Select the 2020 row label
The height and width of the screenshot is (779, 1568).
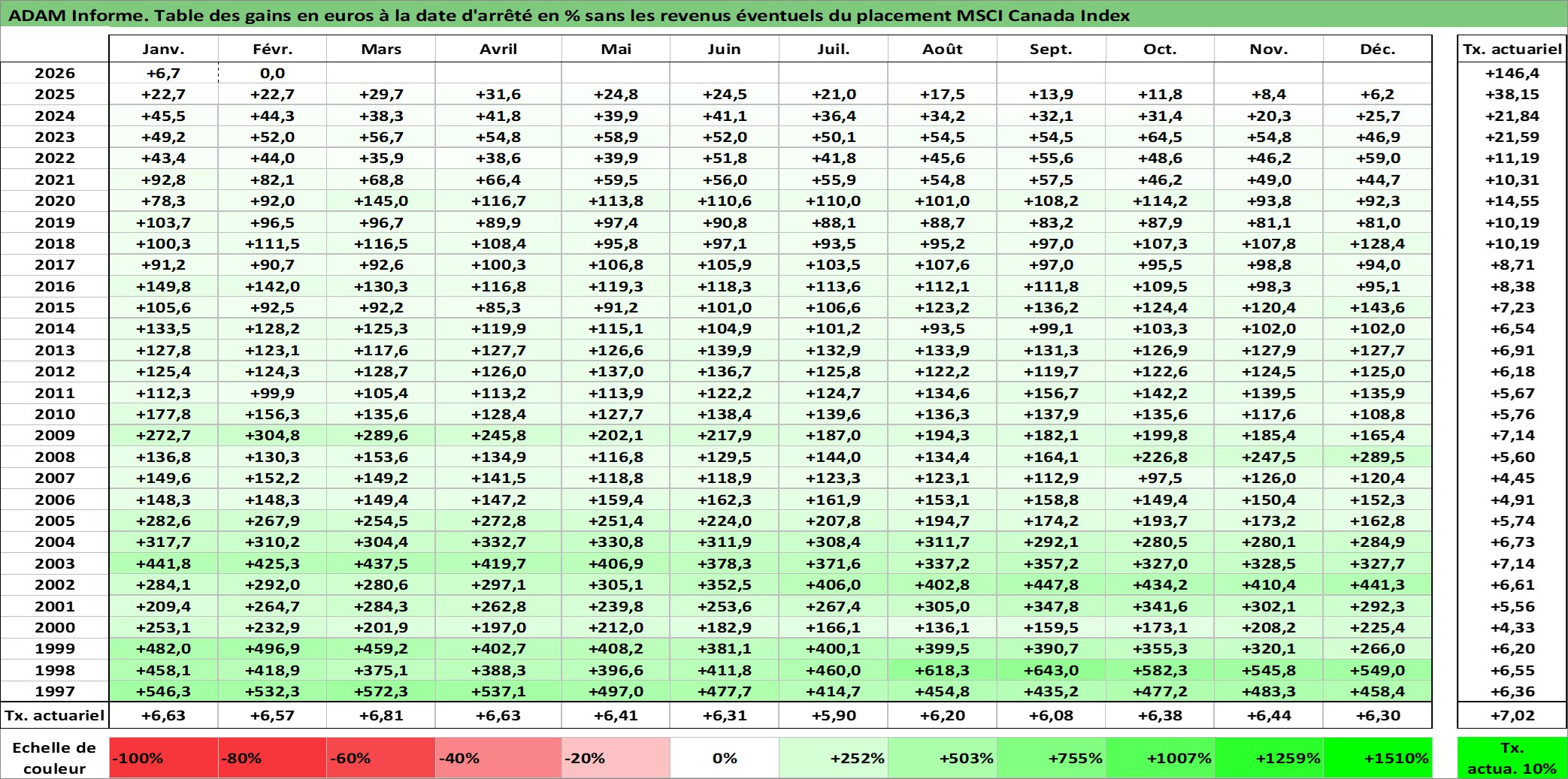(55, 201)
